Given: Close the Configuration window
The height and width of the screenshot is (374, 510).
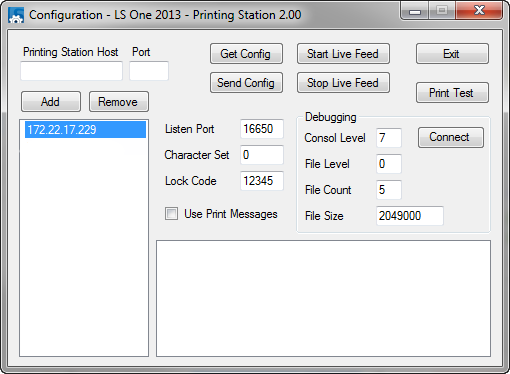Looking at the screenshot, I should (479, 11).
